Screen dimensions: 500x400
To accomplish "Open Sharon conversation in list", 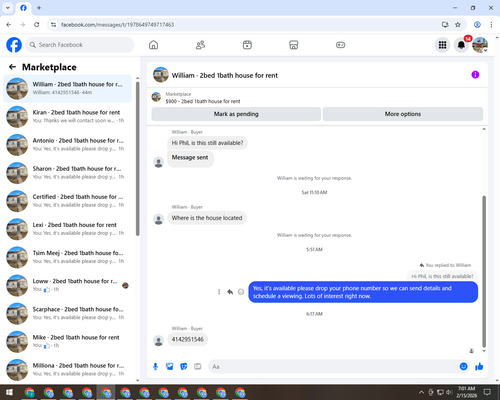I will pos(67,173).
